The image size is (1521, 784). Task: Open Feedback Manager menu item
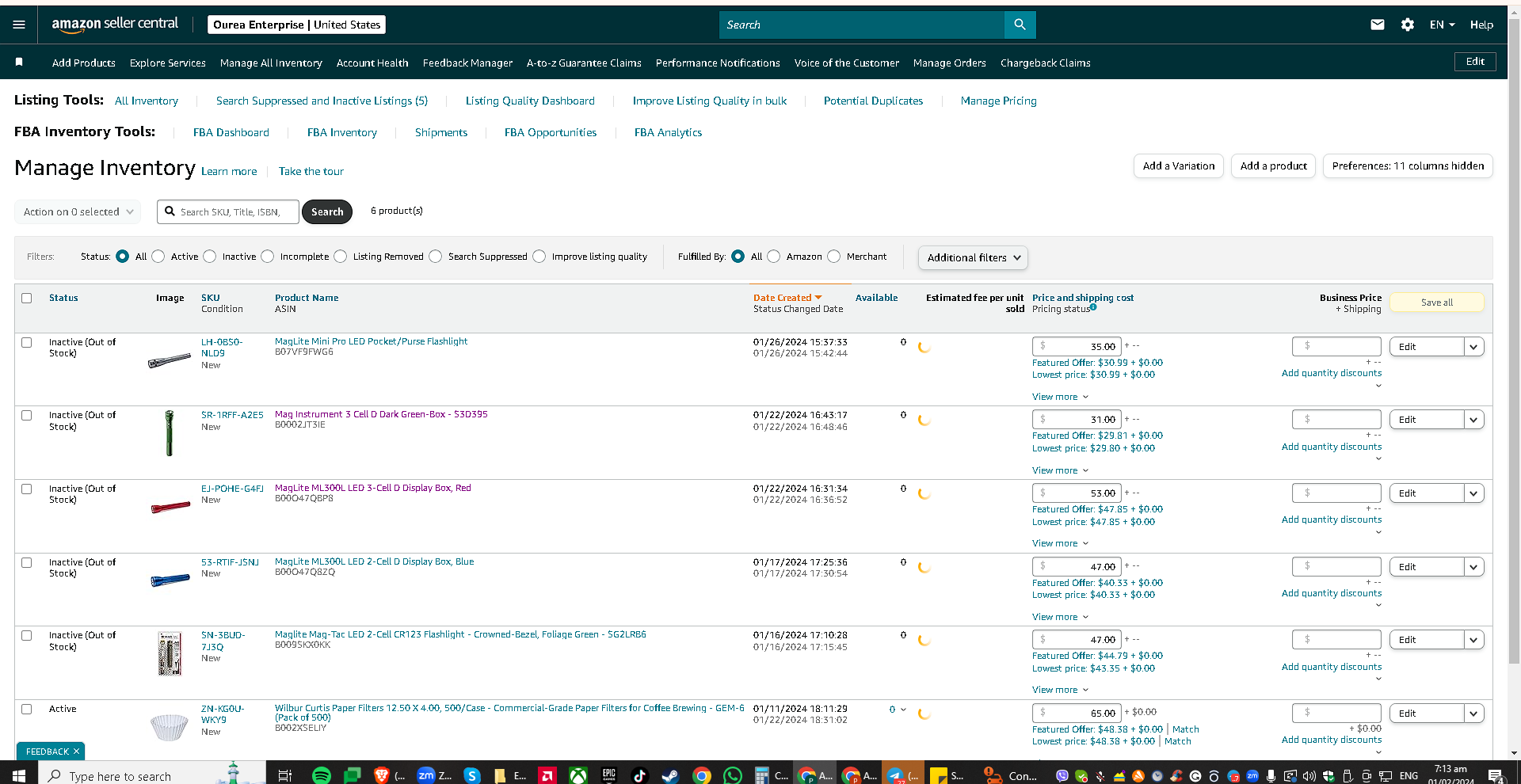[467, 63]
